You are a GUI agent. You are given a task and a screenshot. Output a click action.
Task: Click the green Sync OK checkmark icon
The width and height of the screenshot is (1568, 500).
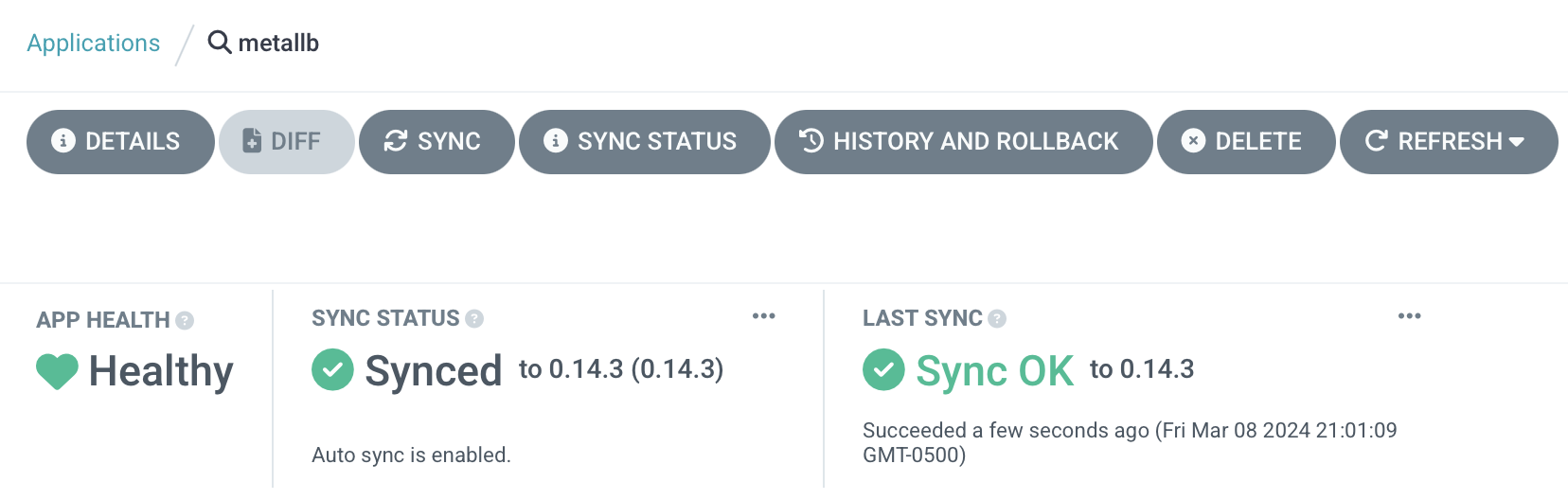[883, 370]
